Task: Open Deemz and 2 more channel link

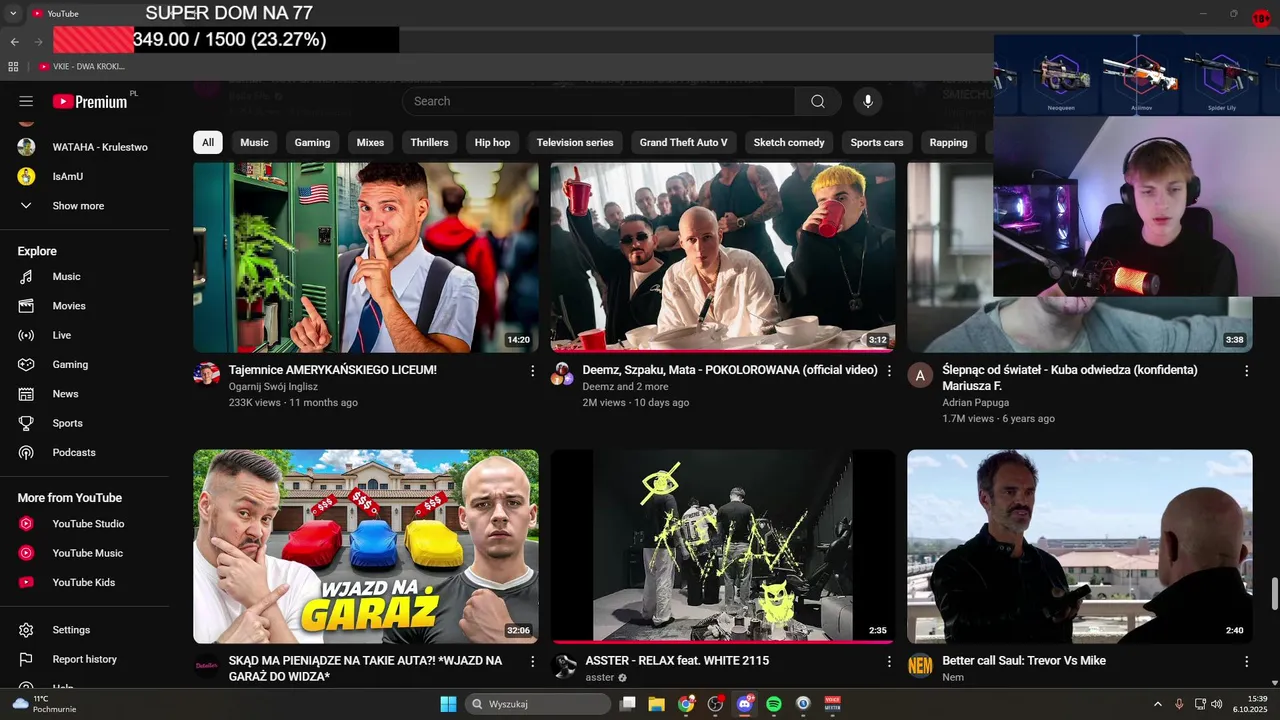Action: pos(625,387)
